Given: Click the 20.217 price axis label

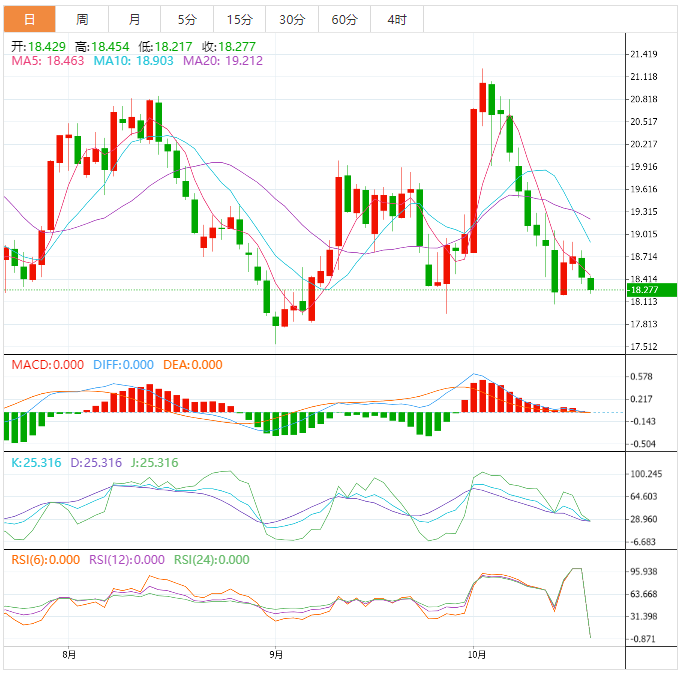Looking at the screenshot, I should (x=644, y=144).
